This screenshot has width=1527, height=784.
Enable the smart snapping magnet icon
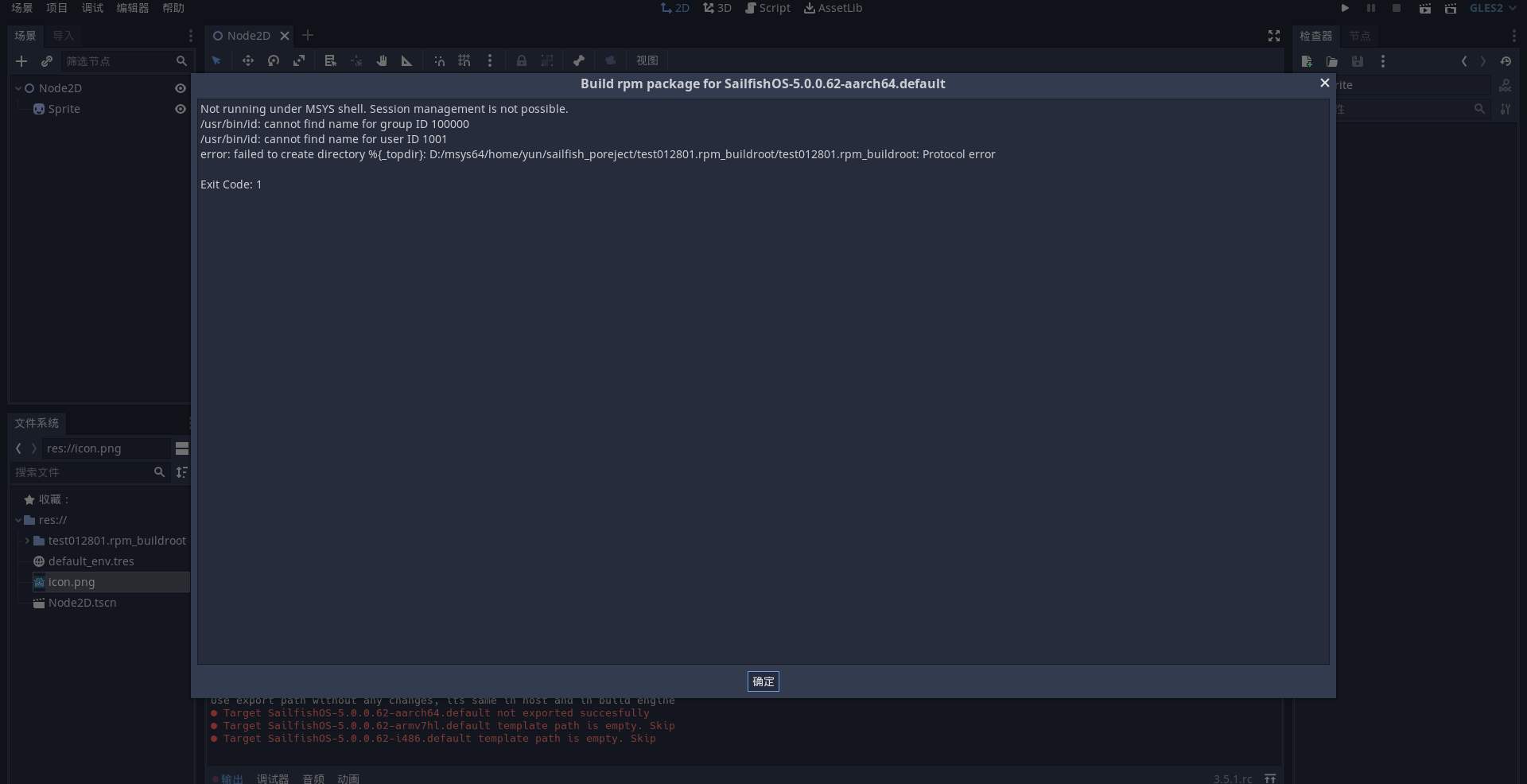coord(439,60)
